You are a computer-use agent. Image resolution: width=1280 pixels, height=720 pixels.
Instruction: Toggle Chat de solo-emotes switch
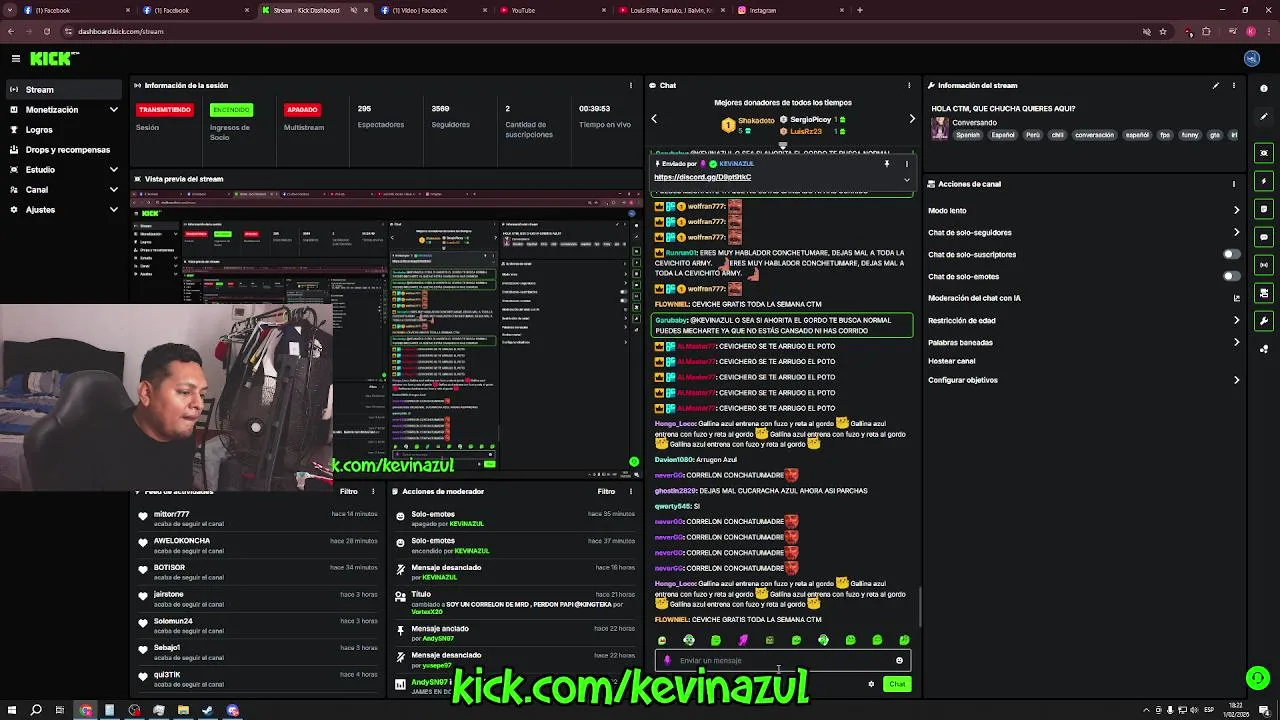pyautogui.click(x=1232, y=276)
